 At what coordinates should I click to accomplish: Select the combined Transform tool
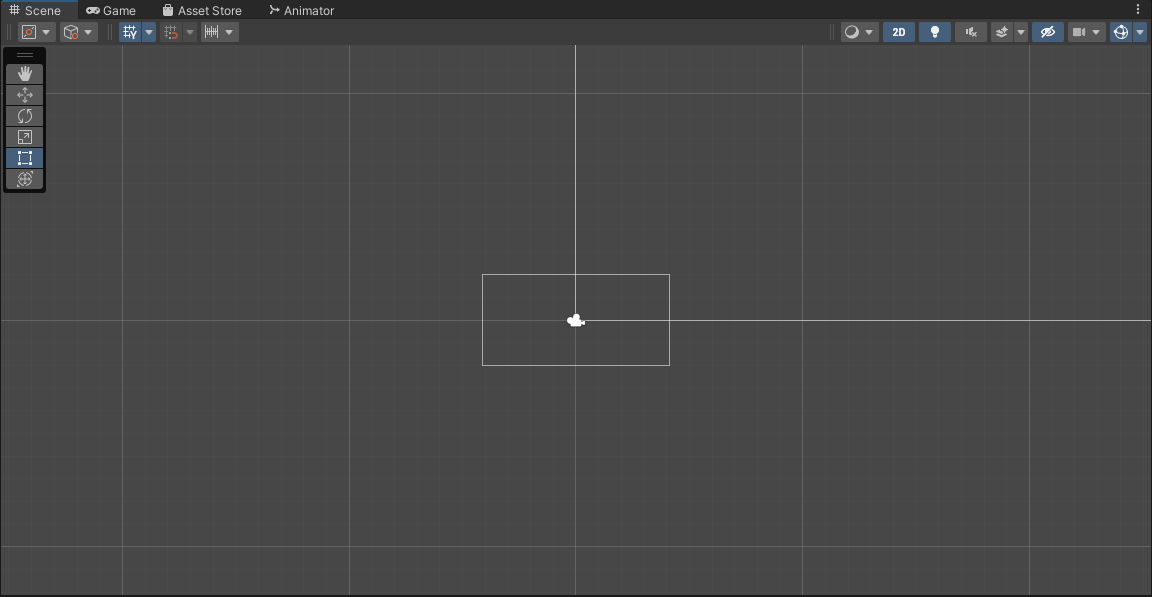(24, 179)
